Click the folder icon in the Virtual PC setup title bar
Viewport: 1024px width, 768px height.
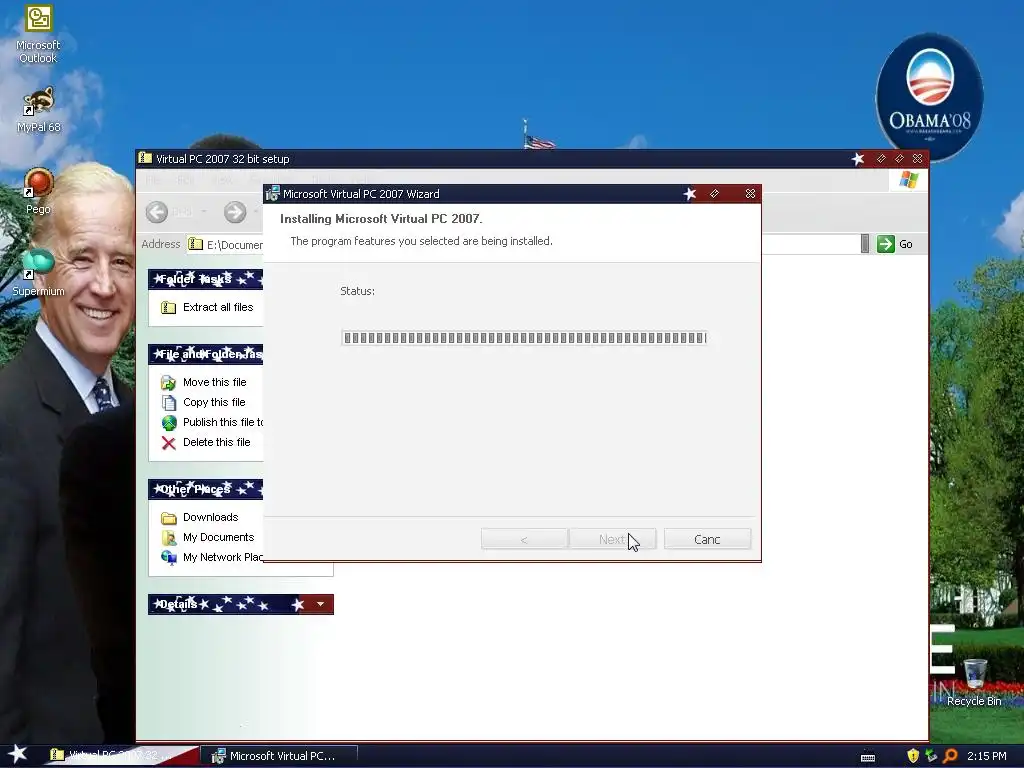click(x=145, y=159)
